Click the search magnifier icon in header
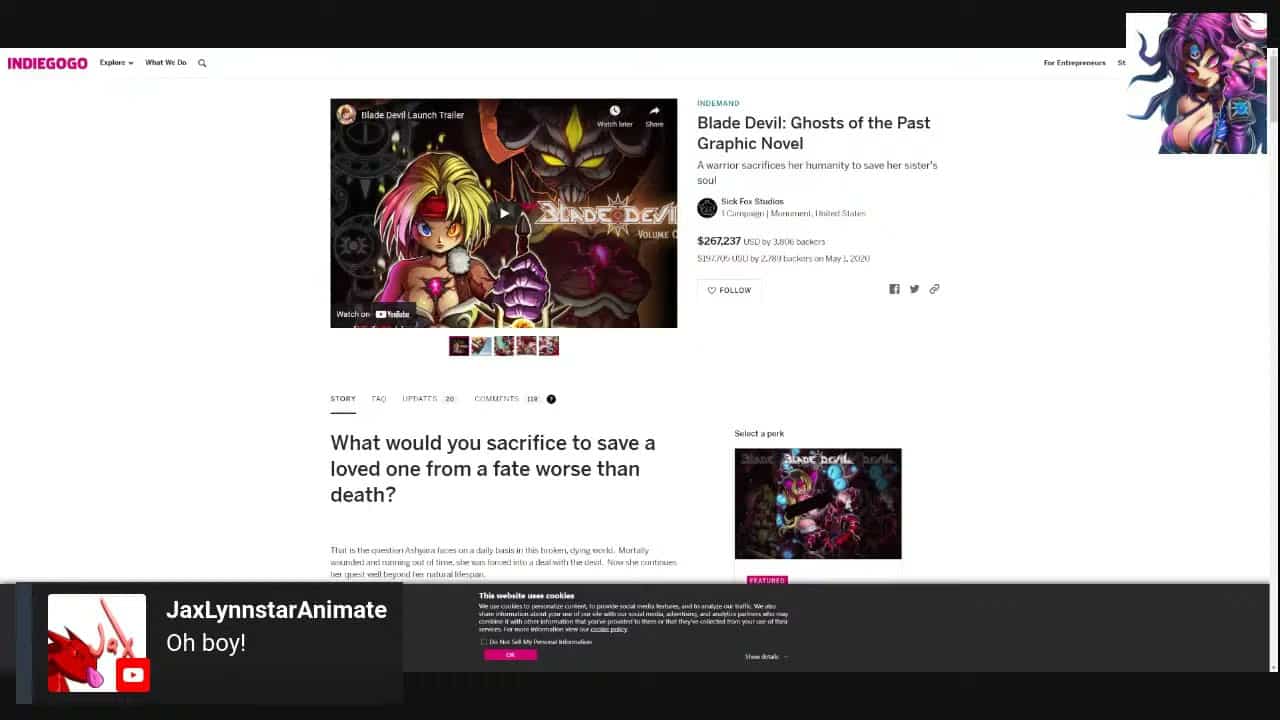Image resolution: width=1280 pixels, height=720 pixels. [x=202, y=63]
